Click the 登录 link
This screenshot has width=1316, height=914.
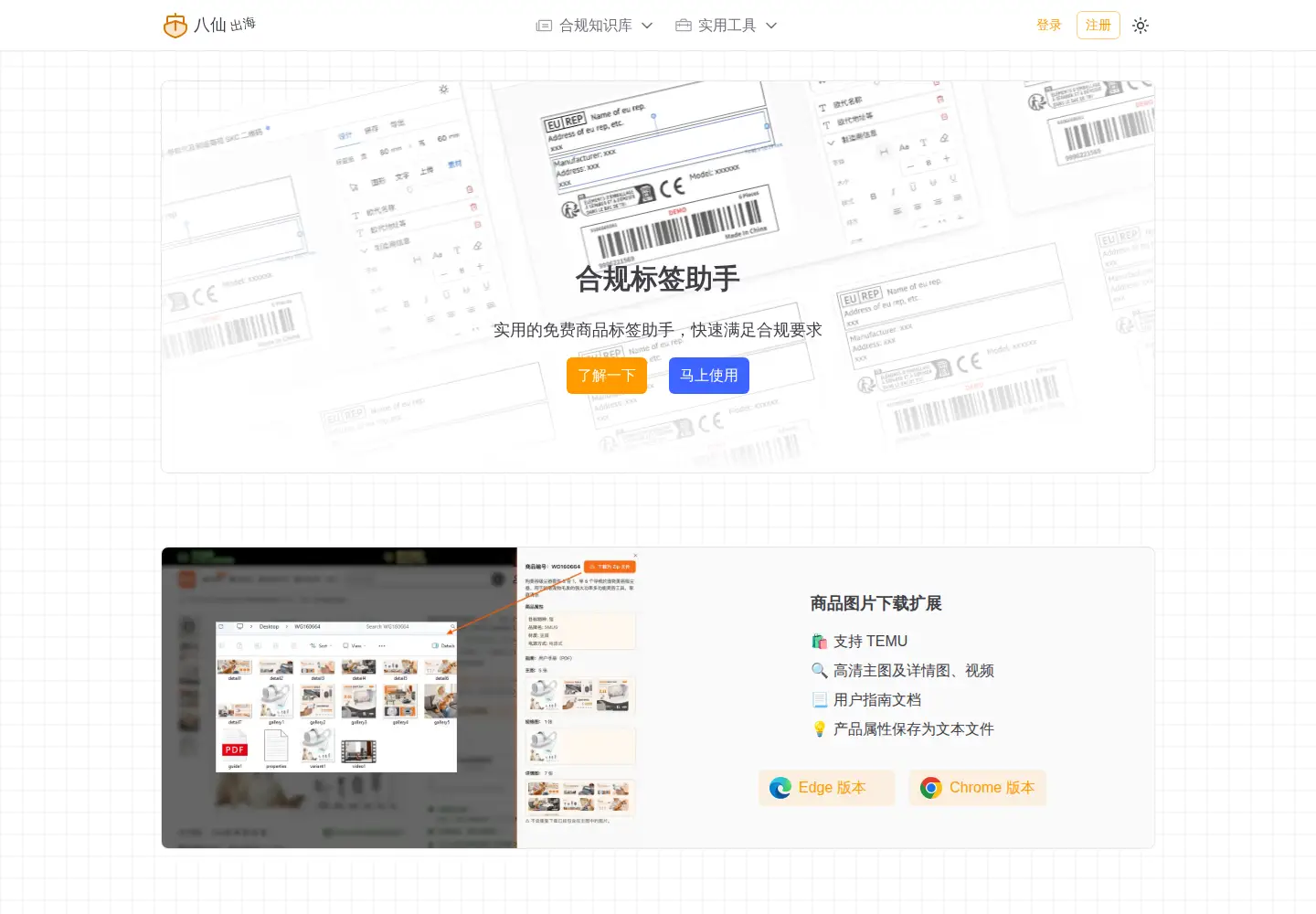click(x=1049, y=26)
